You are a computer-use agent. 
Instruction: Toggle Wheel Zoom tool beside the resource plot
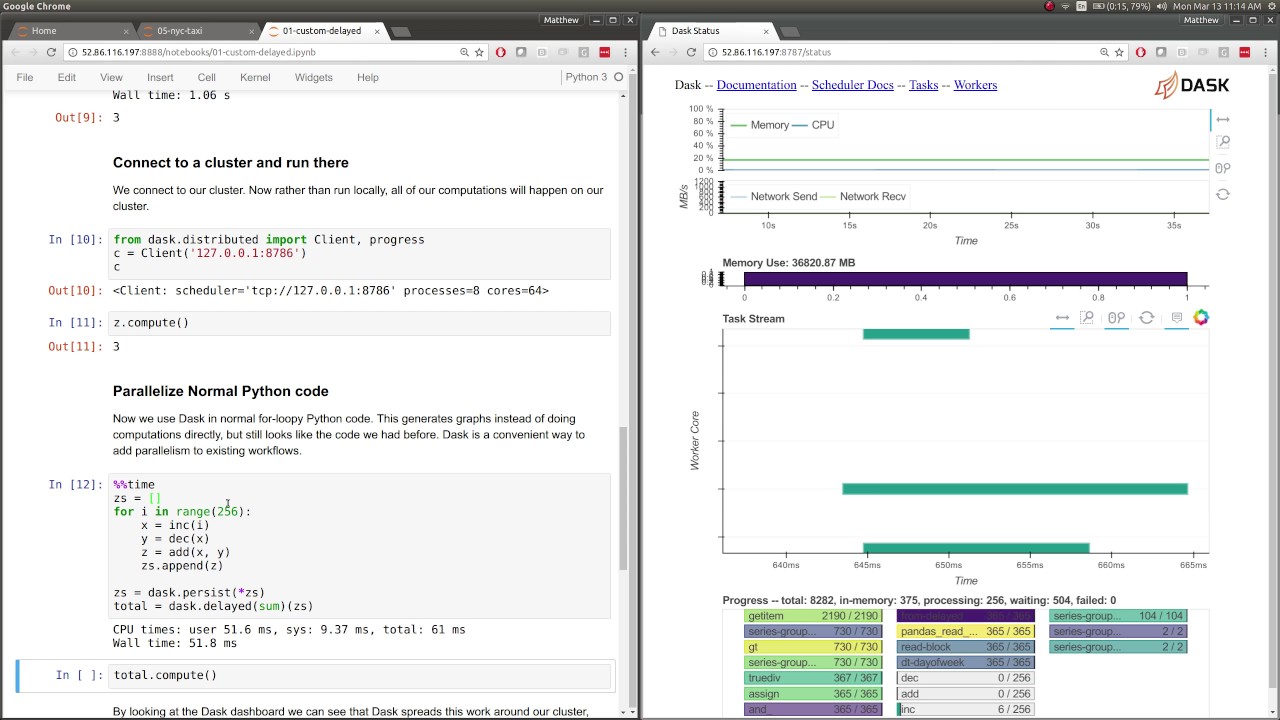click(1222, 168)
